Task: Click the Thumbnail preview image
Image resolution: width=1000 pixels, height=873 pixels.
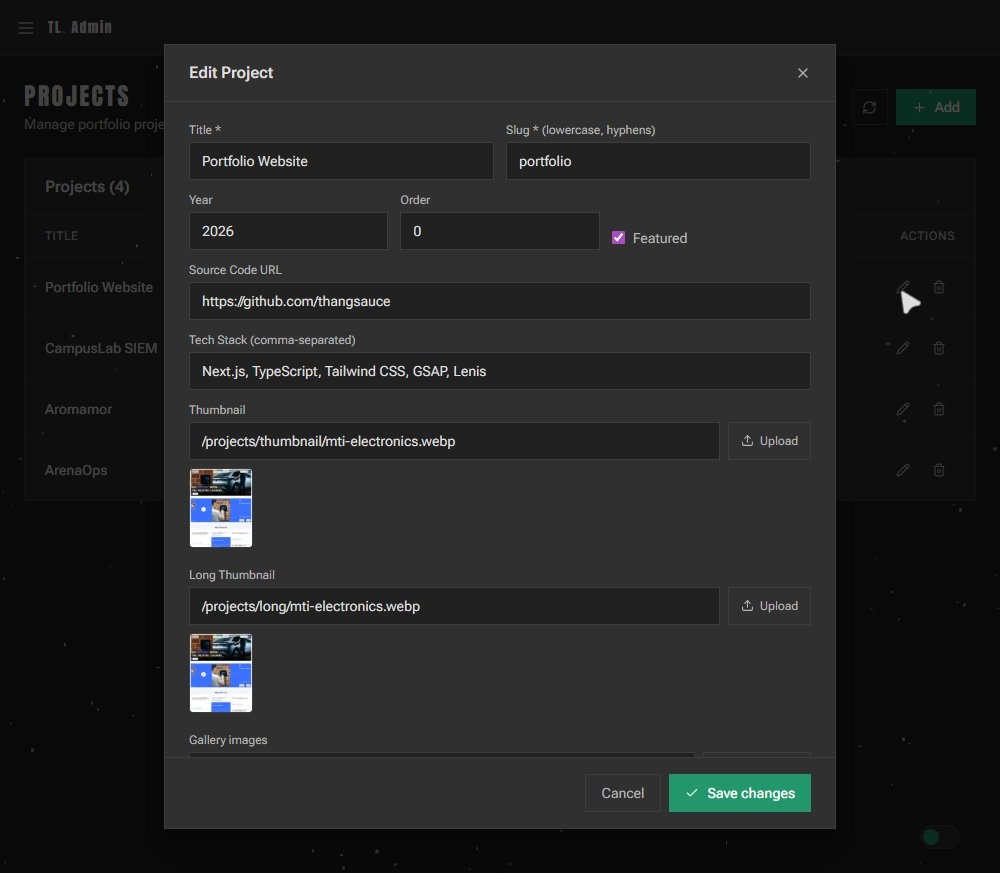Action: point(221,508)
